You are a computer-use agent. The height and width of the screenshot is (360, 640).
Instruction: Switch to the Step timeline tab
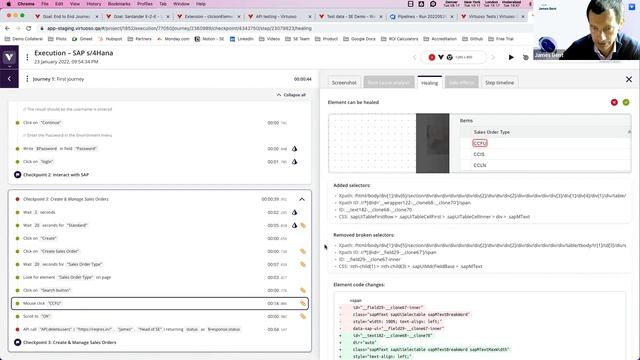click(x=499, y=82)
